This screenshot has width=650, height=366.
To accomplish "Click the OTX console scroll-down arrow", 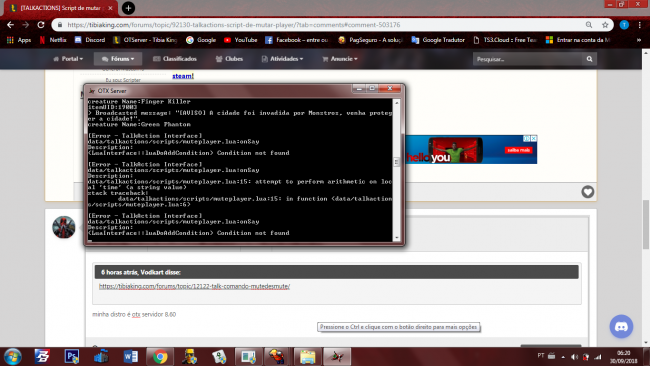I will coord(397,238).
